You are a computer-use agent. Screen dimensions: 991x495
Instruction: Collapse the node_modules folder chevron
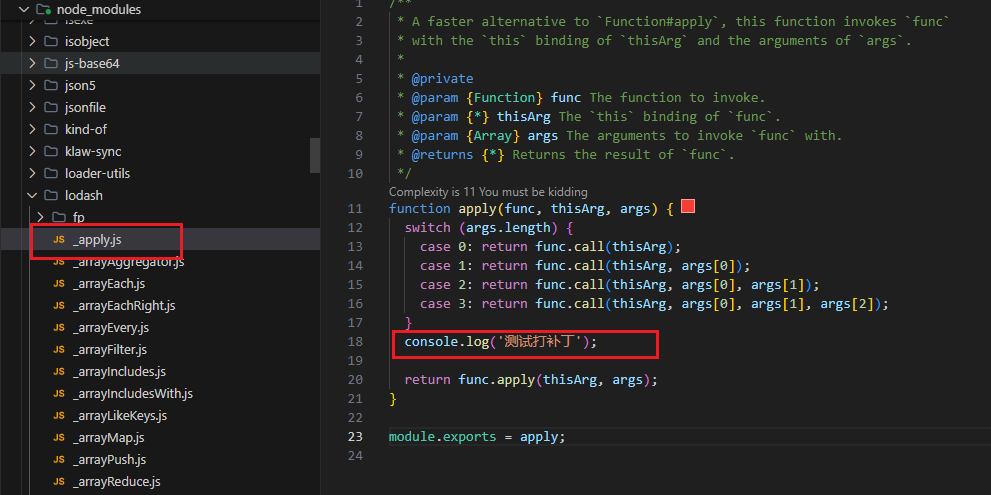click(24, 9)
